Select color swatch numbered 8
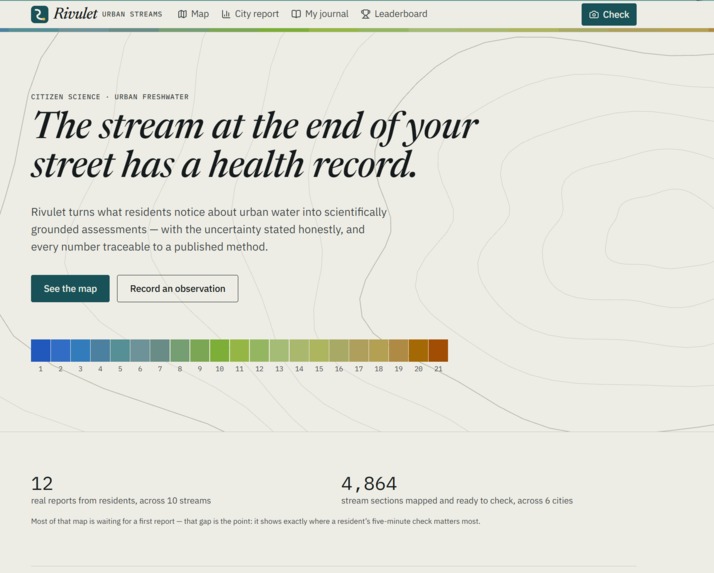Screen dimensions: 714x573 click(x=180, y=350)
